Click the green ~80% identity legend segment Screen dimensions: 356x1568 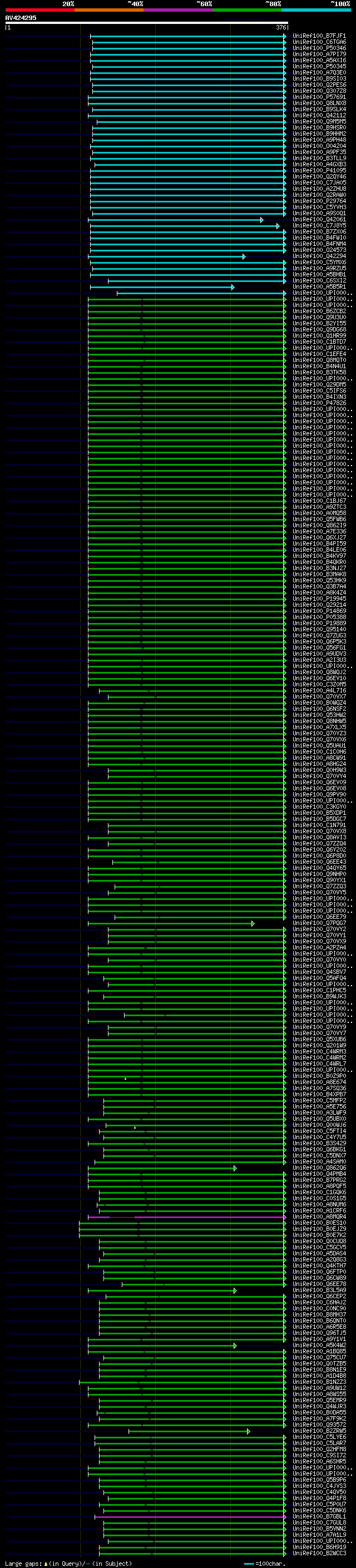point(247,10)
